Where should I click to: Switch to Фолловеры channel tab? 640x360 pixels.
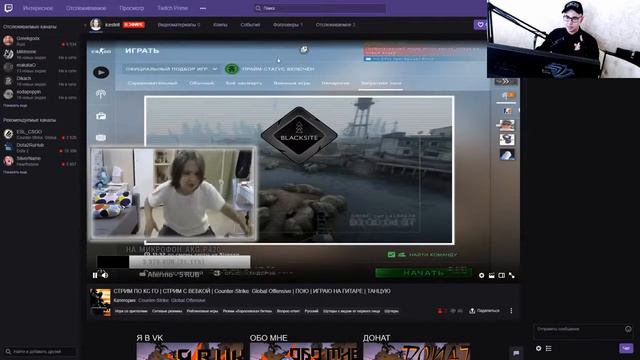[288, 25]
